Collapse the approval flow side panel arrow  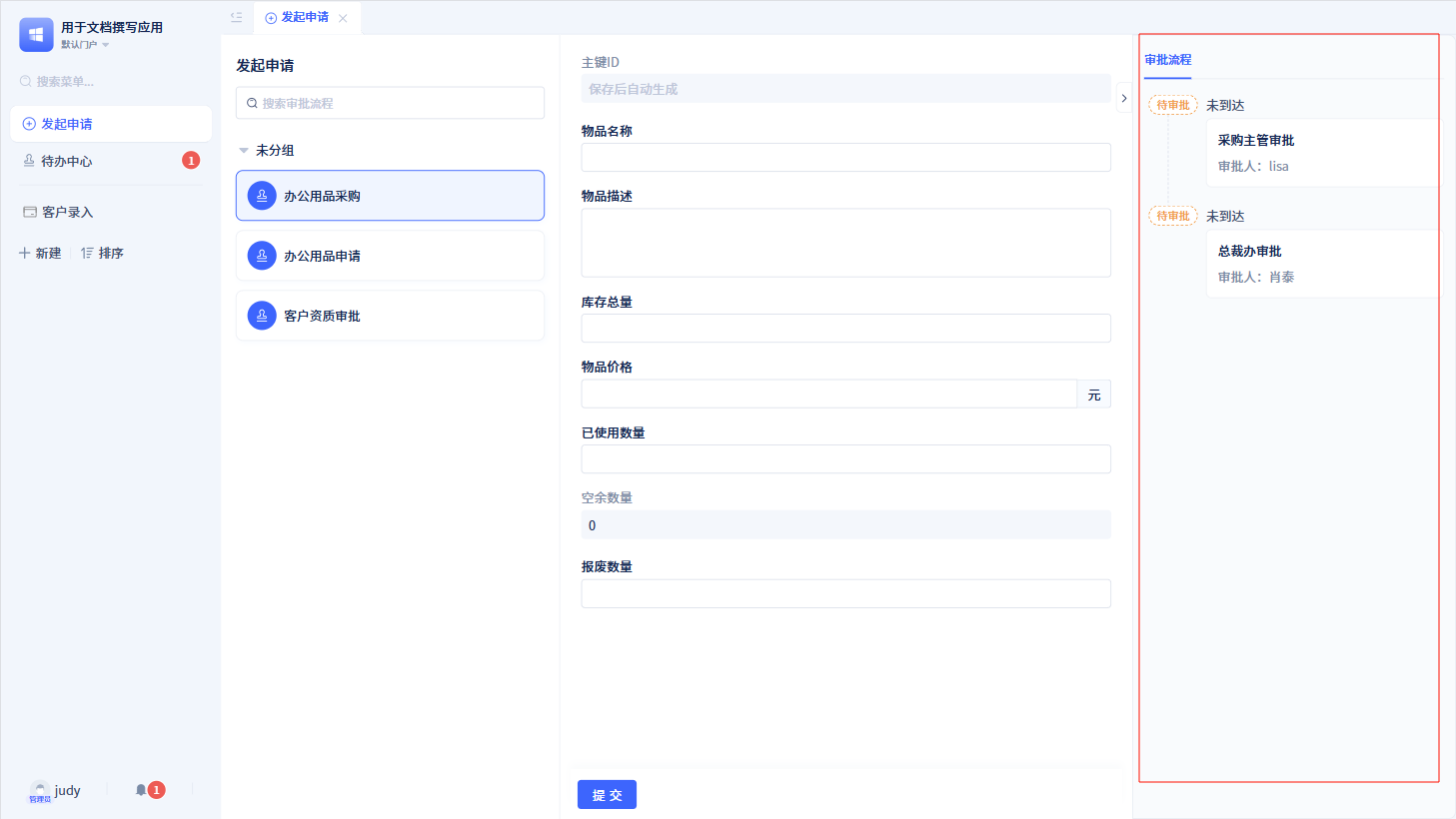point(1124,98)
